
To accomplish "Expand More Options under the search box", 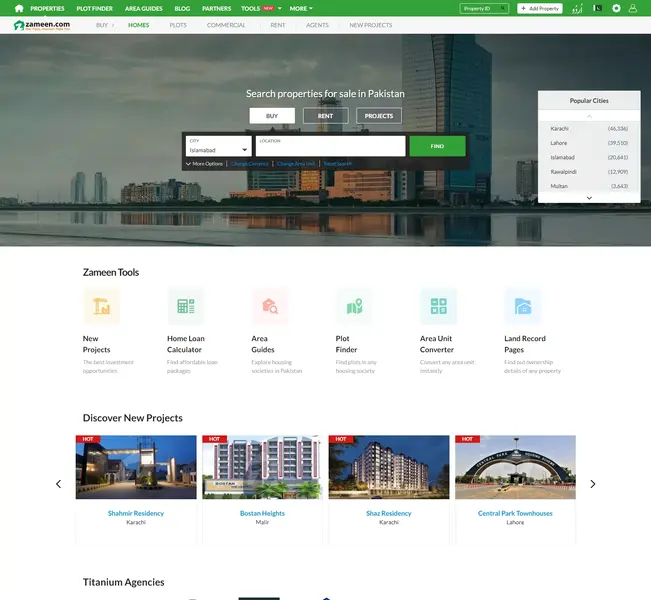I will click(x=204, y=164).
